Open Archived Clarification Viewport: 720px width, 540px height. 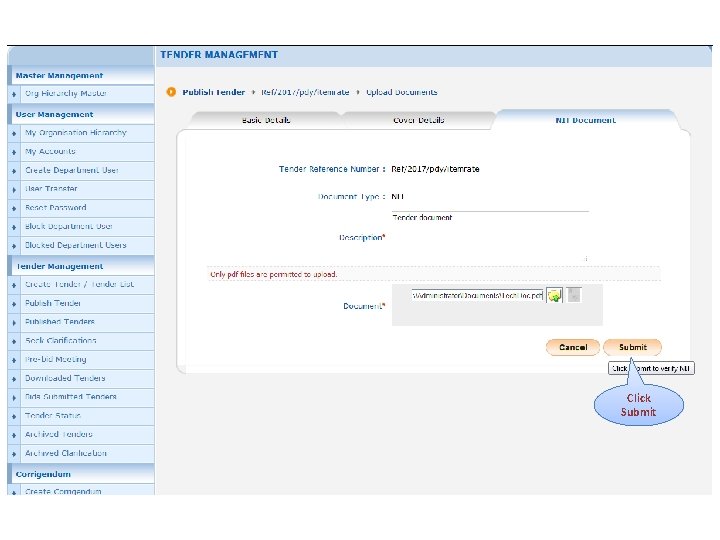pyautogui.click(x=66, y=453)
